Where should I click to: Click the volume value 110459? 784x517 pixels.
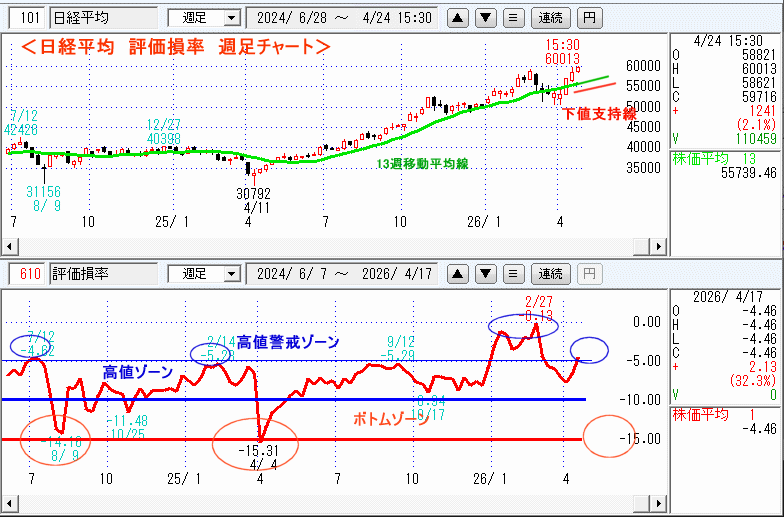point(756,138)
